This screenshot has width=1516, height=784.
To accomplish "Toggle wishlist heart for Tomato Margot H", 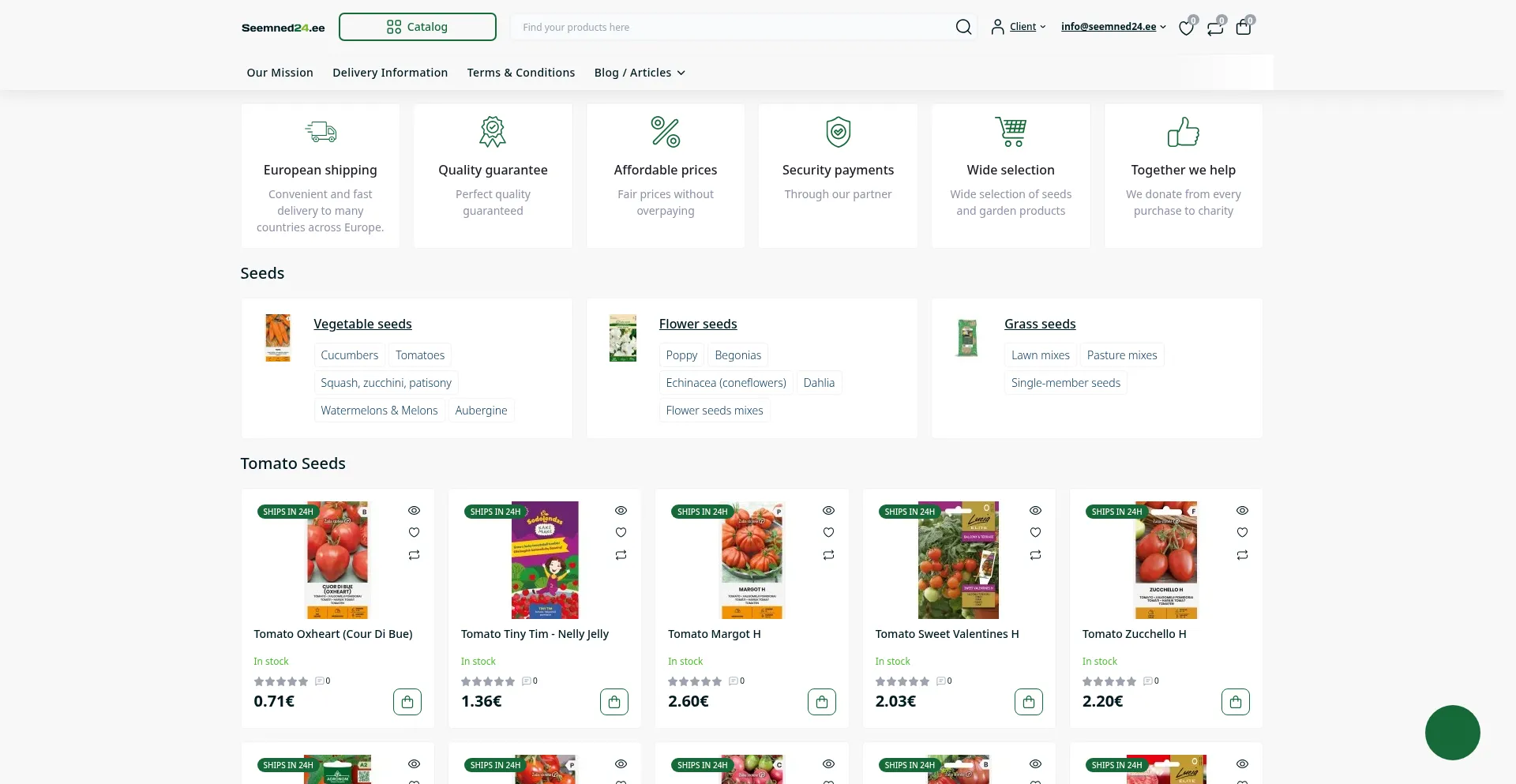I will pyautogui.click(x=828, y=532).
